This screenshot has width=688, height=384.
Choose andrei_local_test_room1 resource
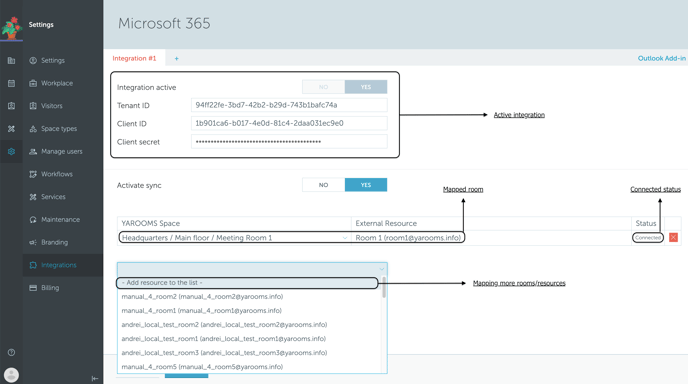coord(224,339)
